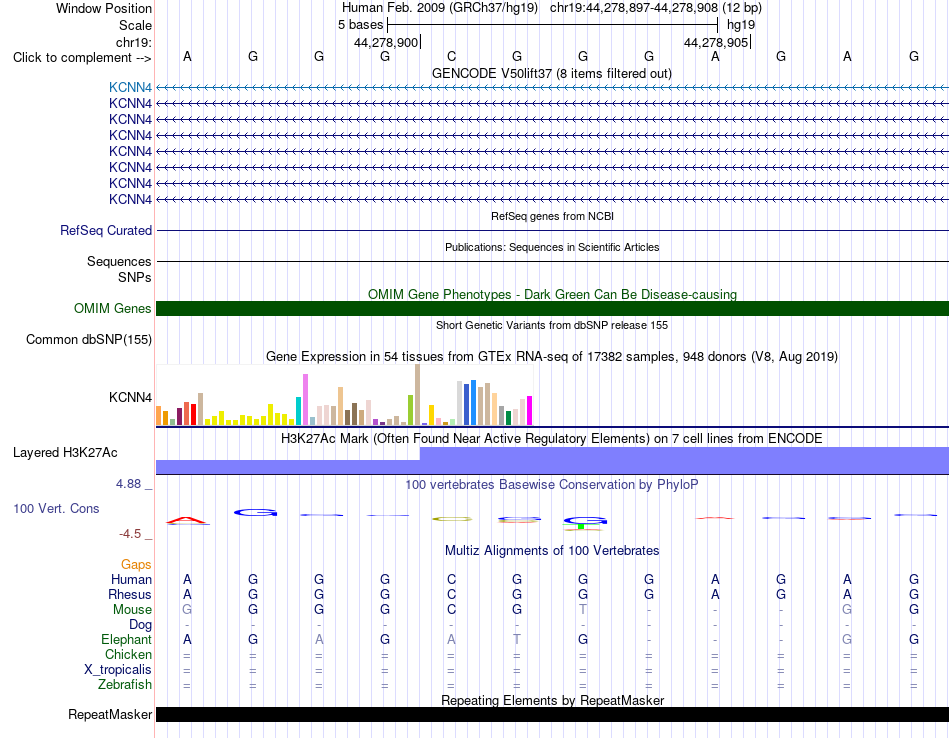
Task: Click 'Multiz Alignments of 100 Vertebrates' title
Action: pos(552,550)
